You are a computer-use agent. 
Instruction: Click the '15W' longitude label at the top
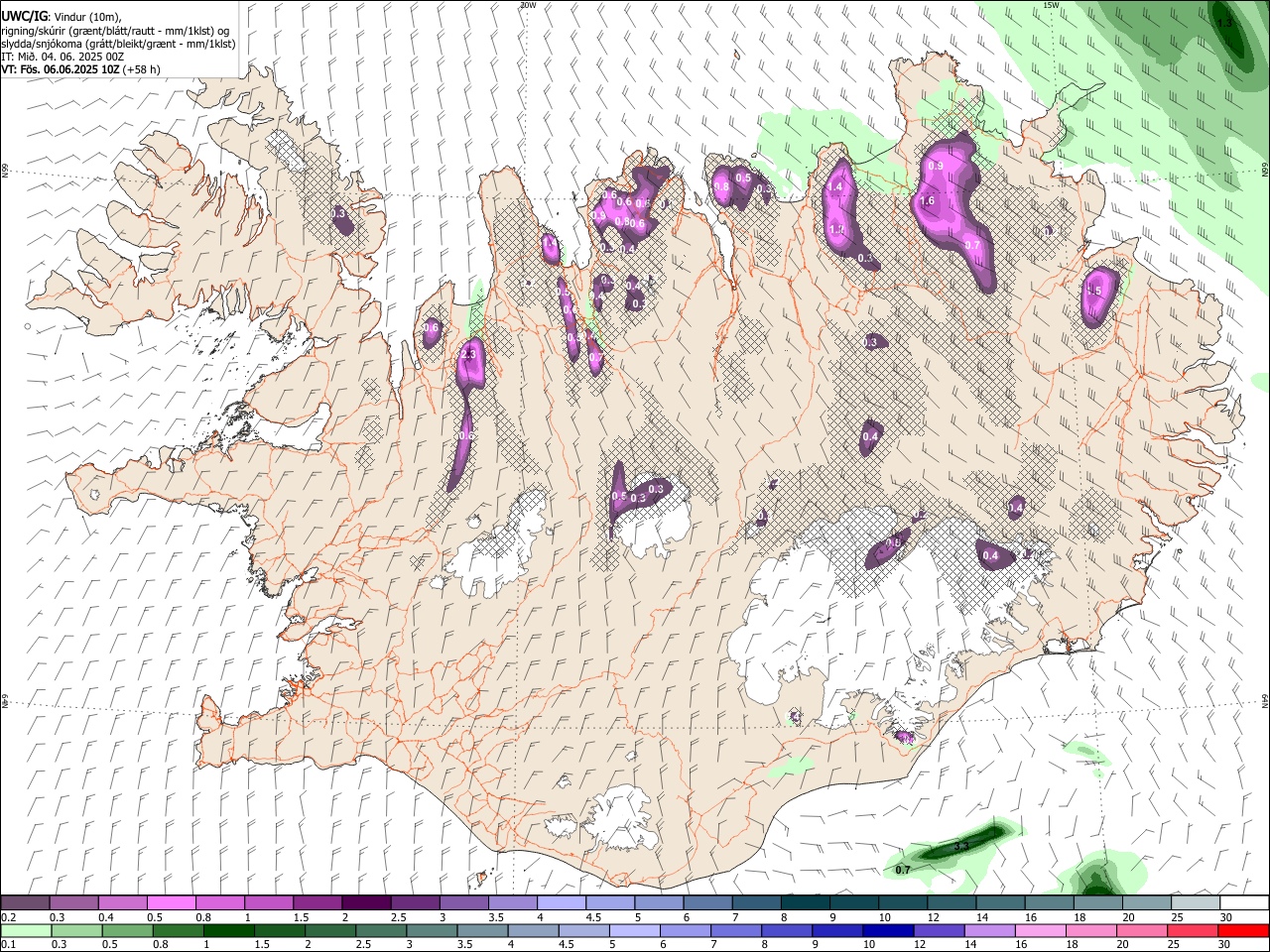tap(1051, 5)
